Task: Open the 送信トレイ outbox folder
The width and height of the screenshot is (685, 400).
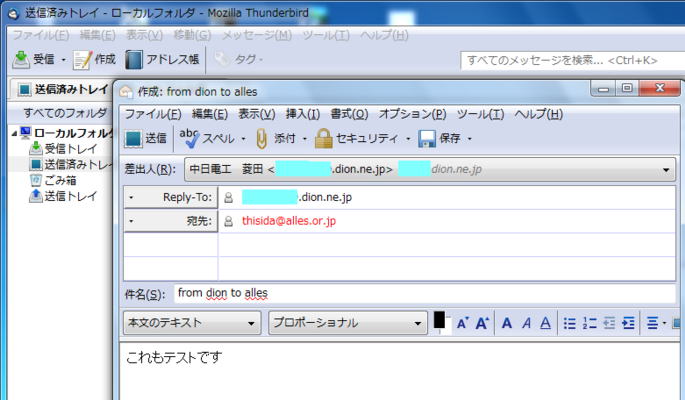Action: click(63, 196)
